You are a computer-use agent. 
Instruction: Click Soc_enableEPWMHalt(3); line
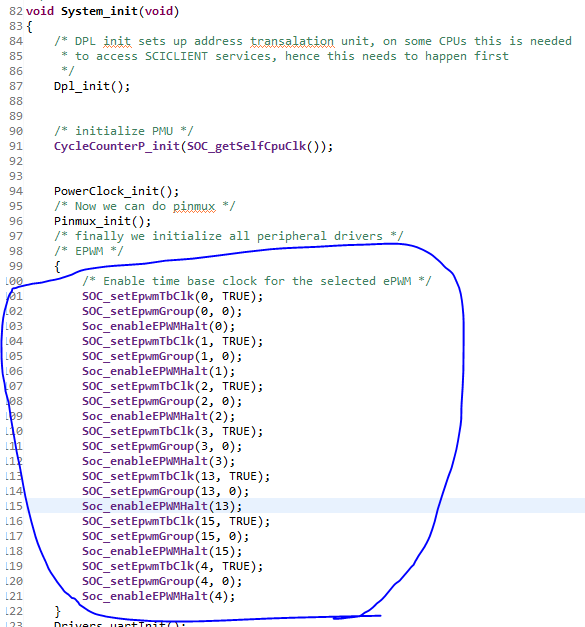click(159, 461)
